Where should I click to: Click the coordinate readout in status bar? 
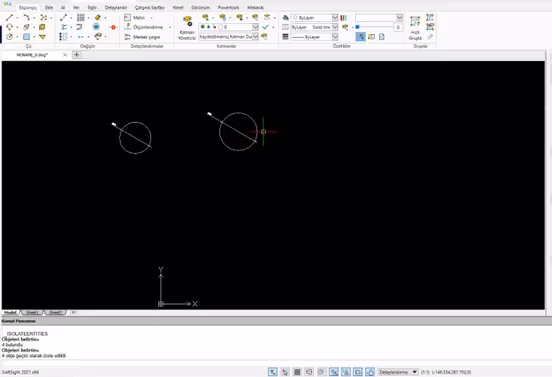446,372
